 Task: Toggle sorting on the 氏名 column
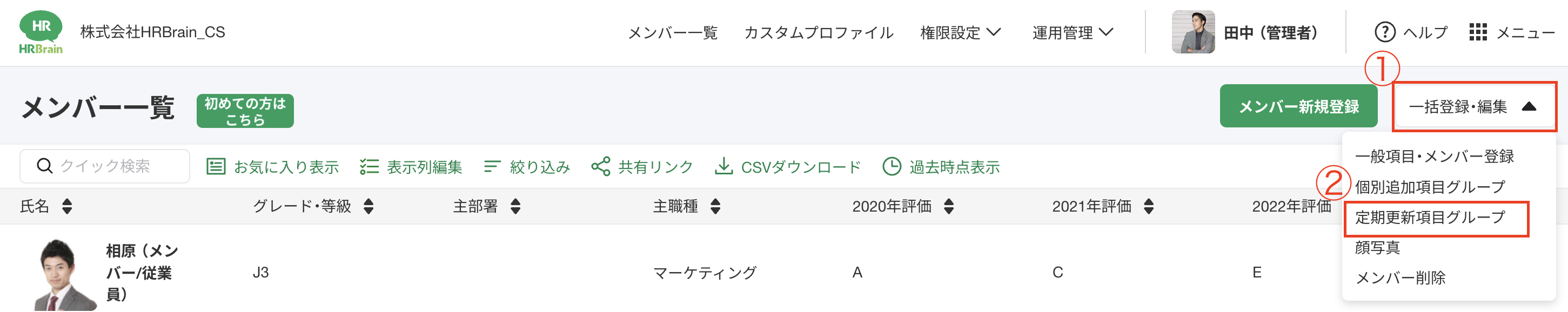[x=66, y=206]
